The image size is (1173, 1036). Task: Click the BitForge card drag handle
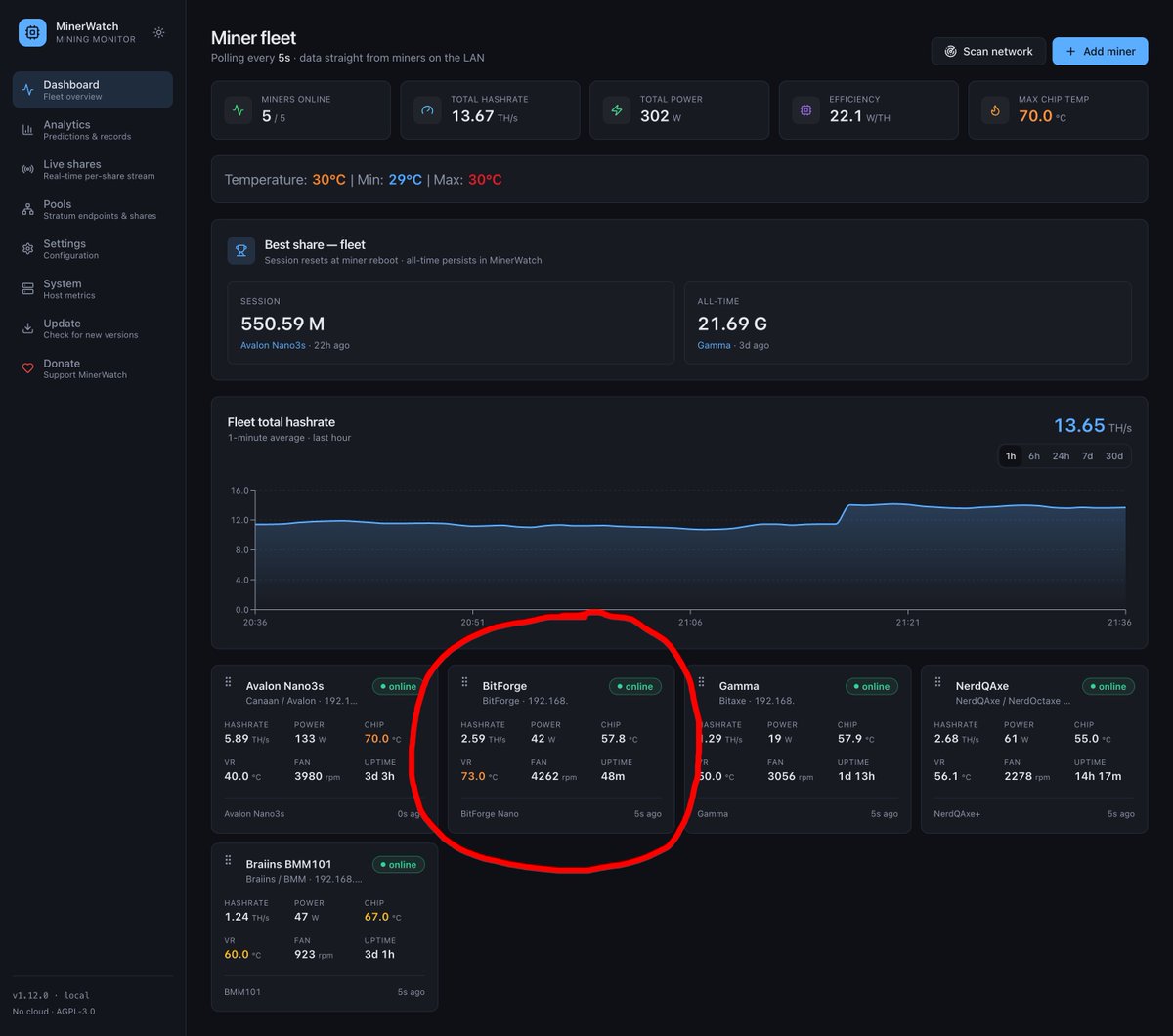(464, 682)
